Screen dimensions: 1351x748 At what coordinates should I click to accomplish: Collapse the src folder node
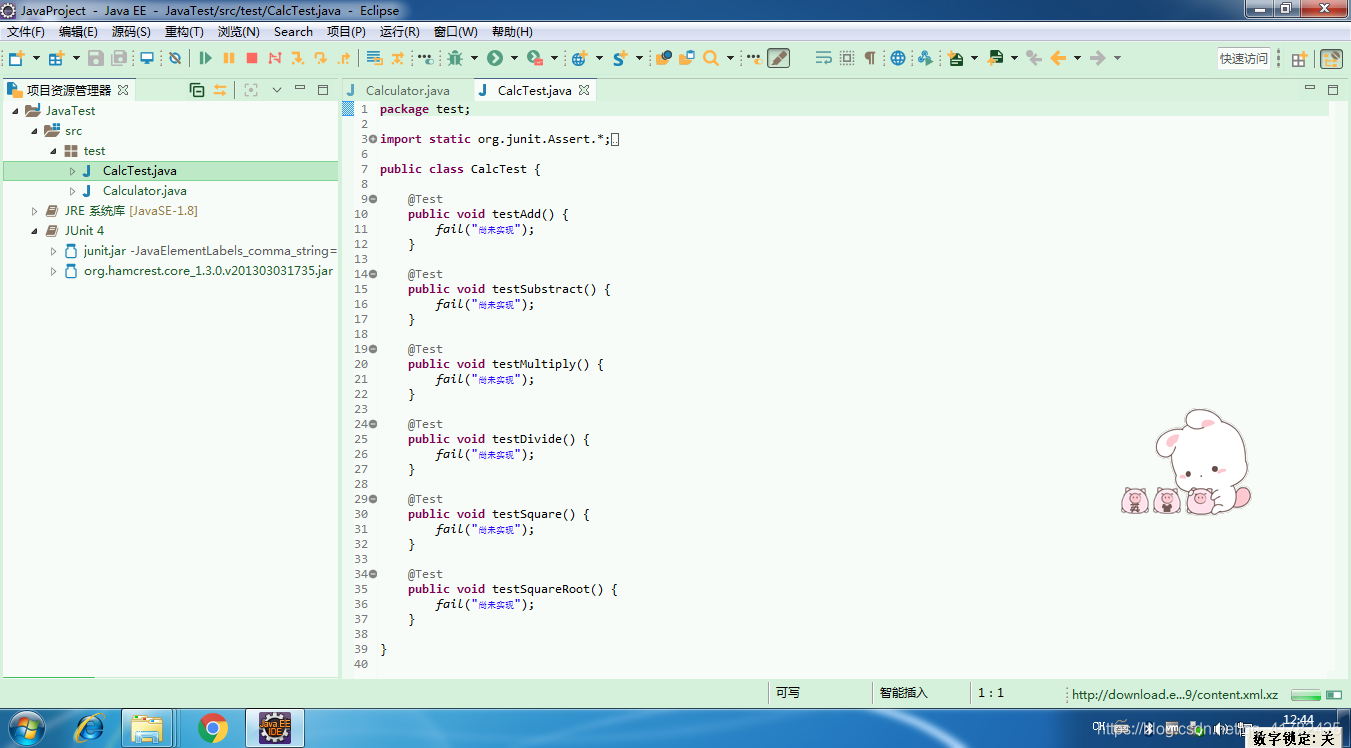[x=34, y=131]
